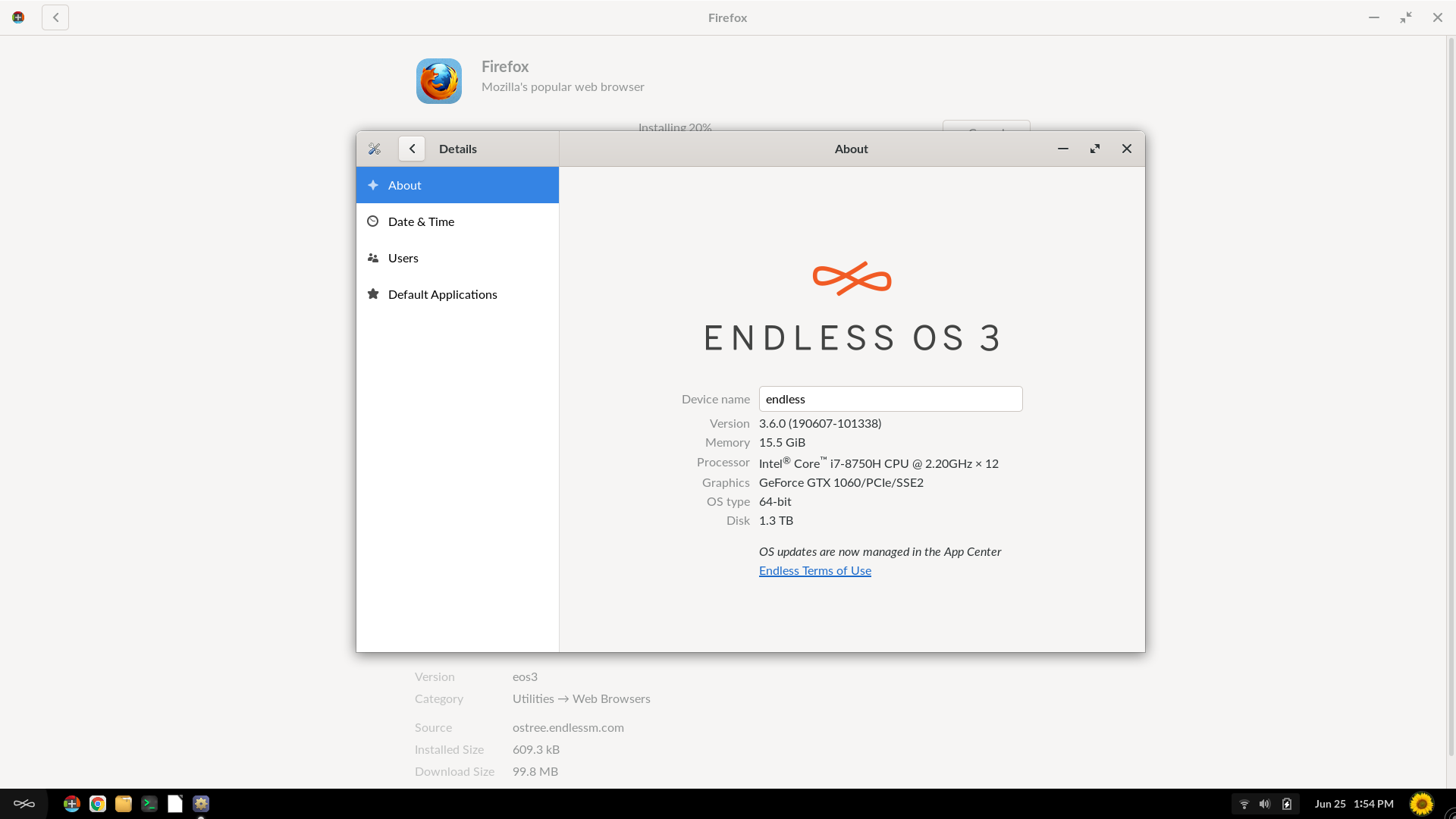Open Terminal from taskbar
Viewport: 1456px width, 819px height.
[149, 804]
